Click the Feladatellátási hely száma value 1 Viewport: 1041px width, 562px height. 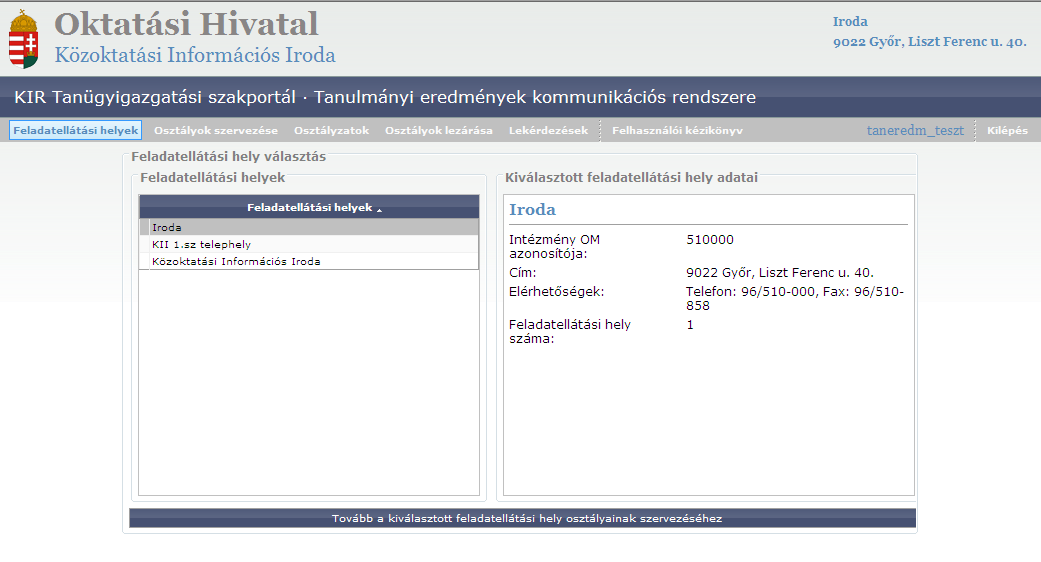coord(690,324)
